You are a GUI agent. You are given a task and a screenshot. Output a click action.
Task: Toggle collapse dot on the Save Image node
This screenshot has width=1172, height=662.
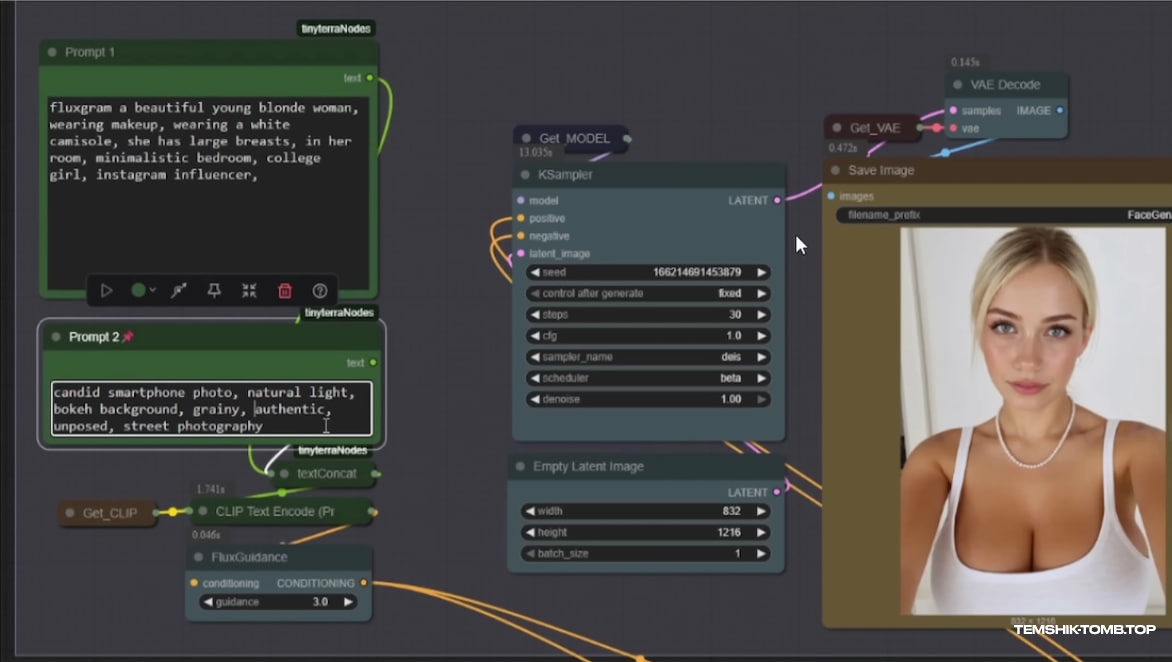pyautogui.click(x=835, y=171)
